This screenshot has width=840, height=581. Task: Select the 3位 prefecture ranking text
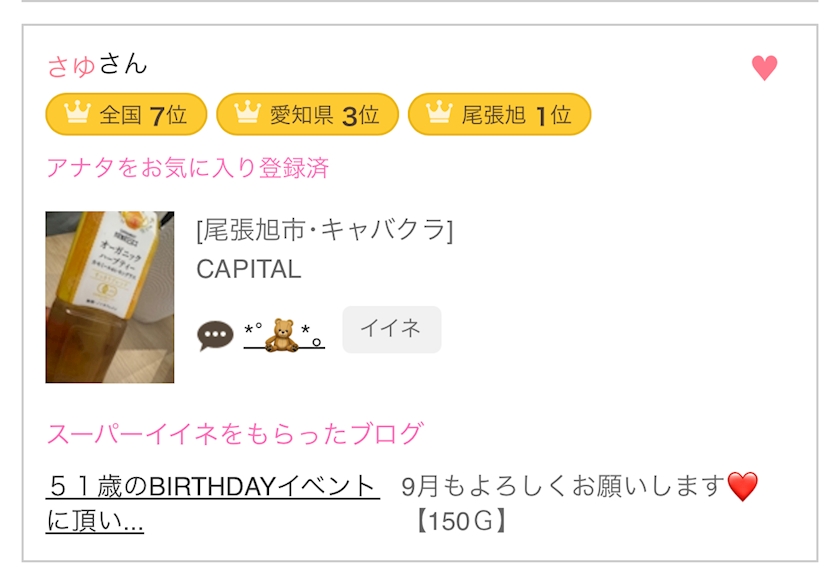pos(360,115)
